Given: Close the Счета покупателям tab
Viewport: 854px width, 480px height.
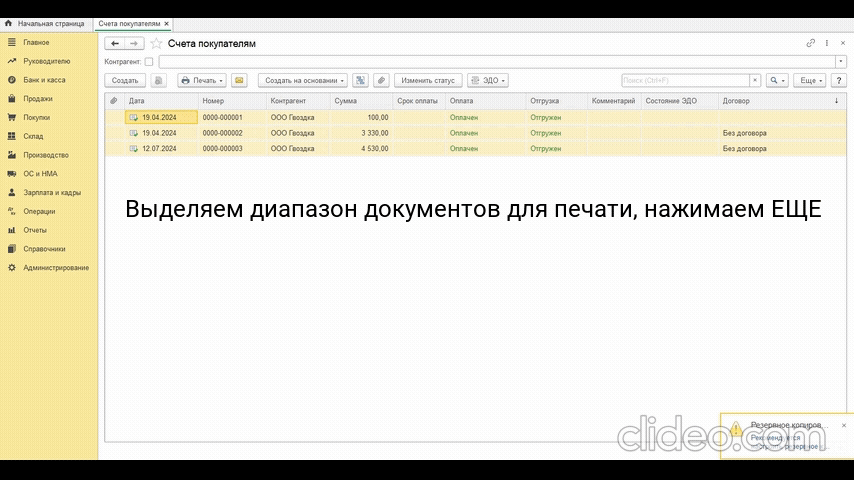Looking at the screenshot, I should [167, 23].
